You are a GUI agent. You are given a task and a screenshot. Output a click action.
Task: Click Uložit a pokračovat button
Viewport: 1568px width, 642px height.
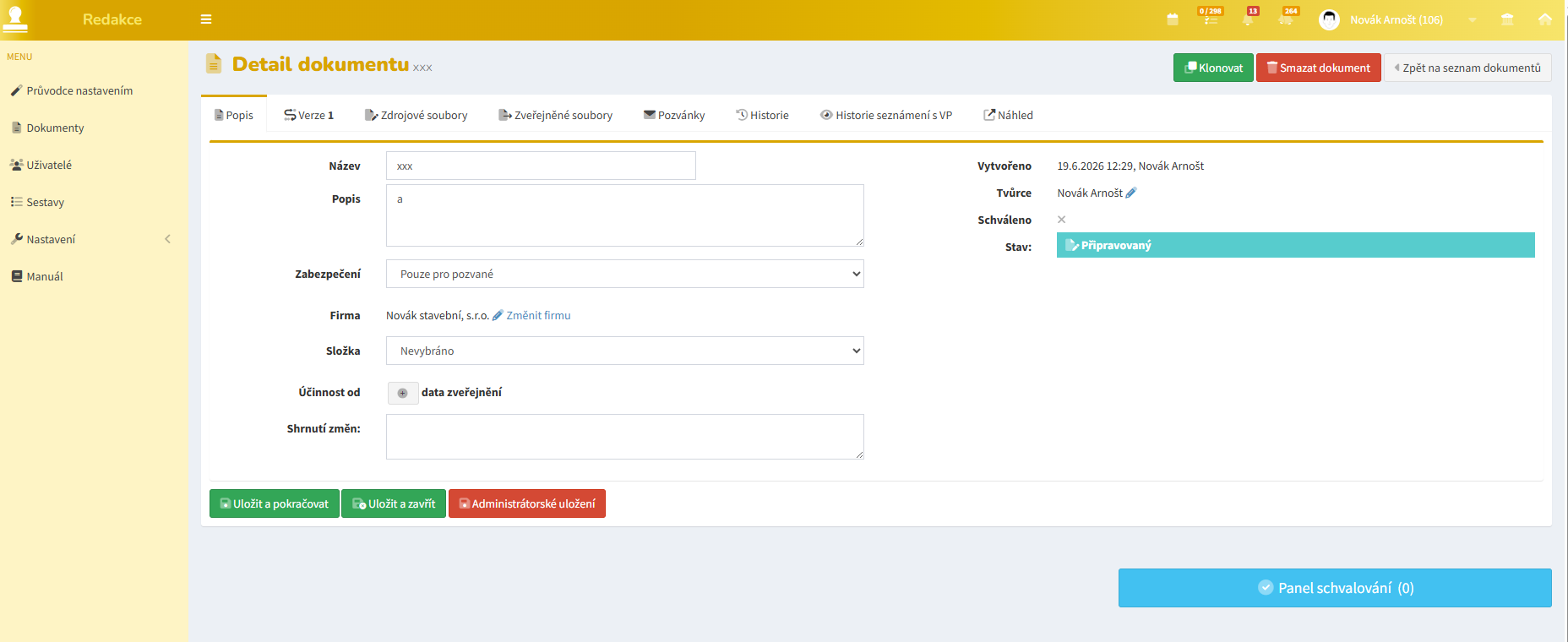pyautogui.click(x=275, y=503)
